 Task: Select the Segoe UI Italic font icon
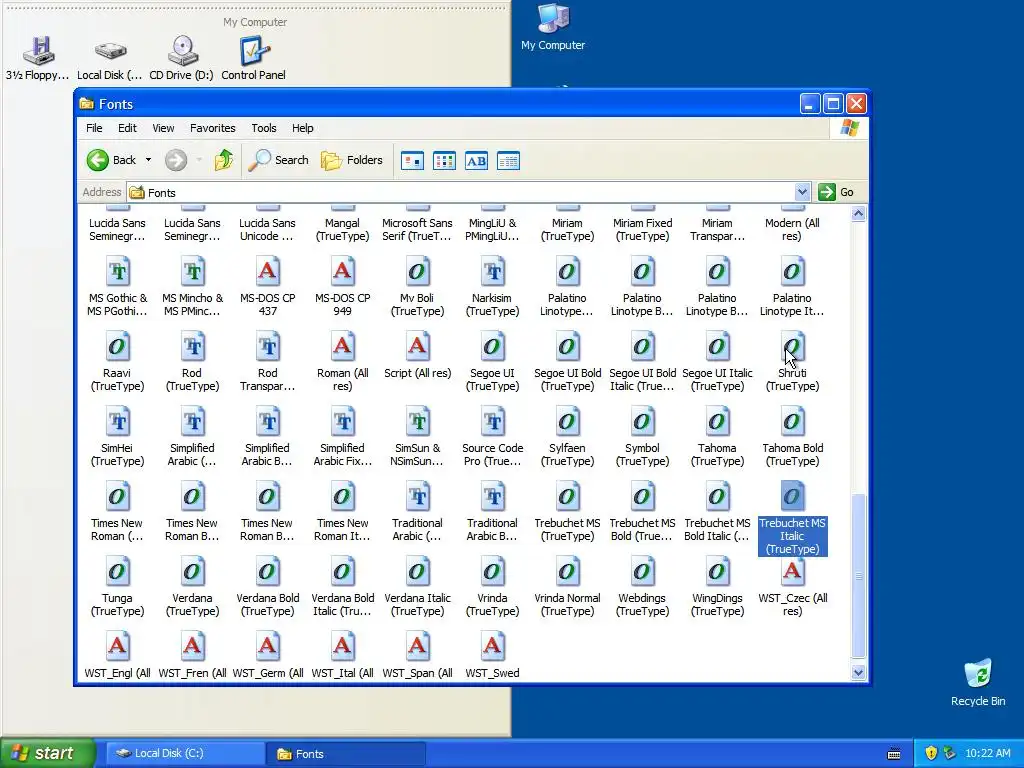(x=717, y=347)
